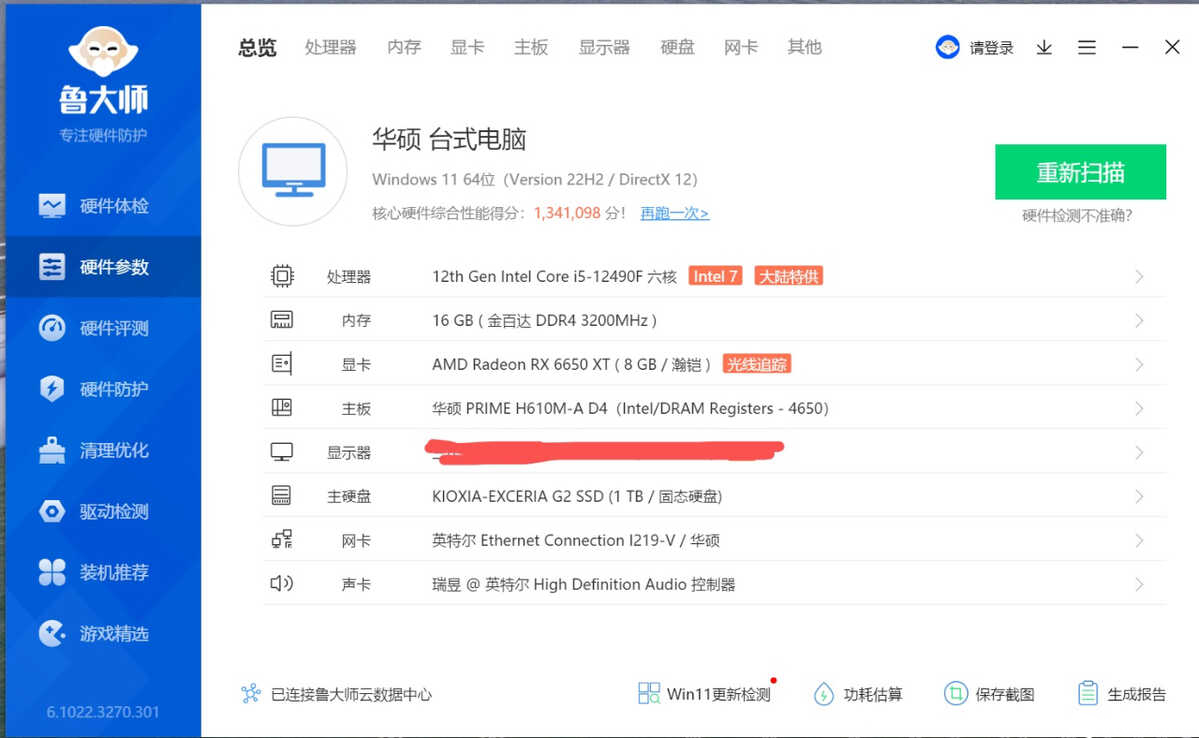Click the green 重新扫描 button
The height and width of the screenshot is (738, 1199).
tap(1080, 172)
